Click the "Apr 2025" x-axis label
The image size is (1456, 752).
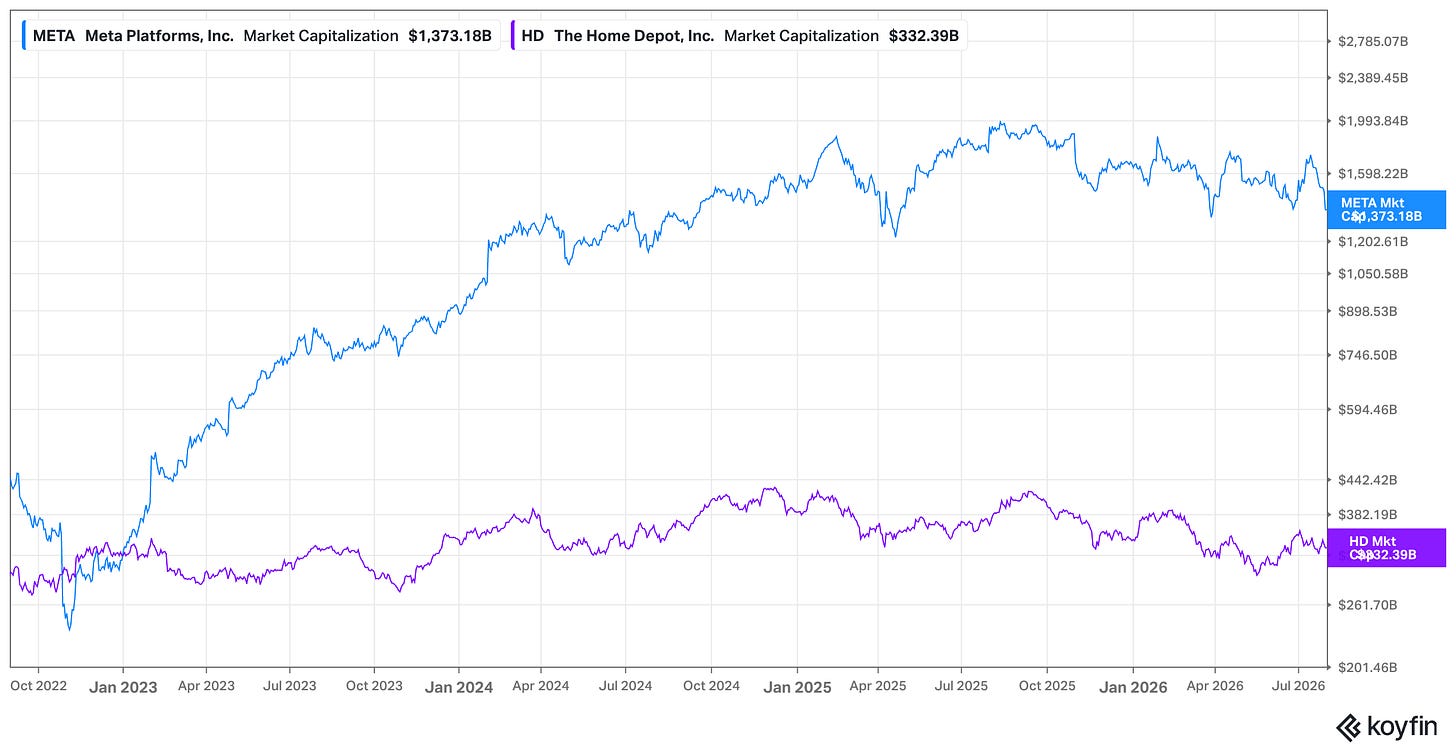(878, 686)
